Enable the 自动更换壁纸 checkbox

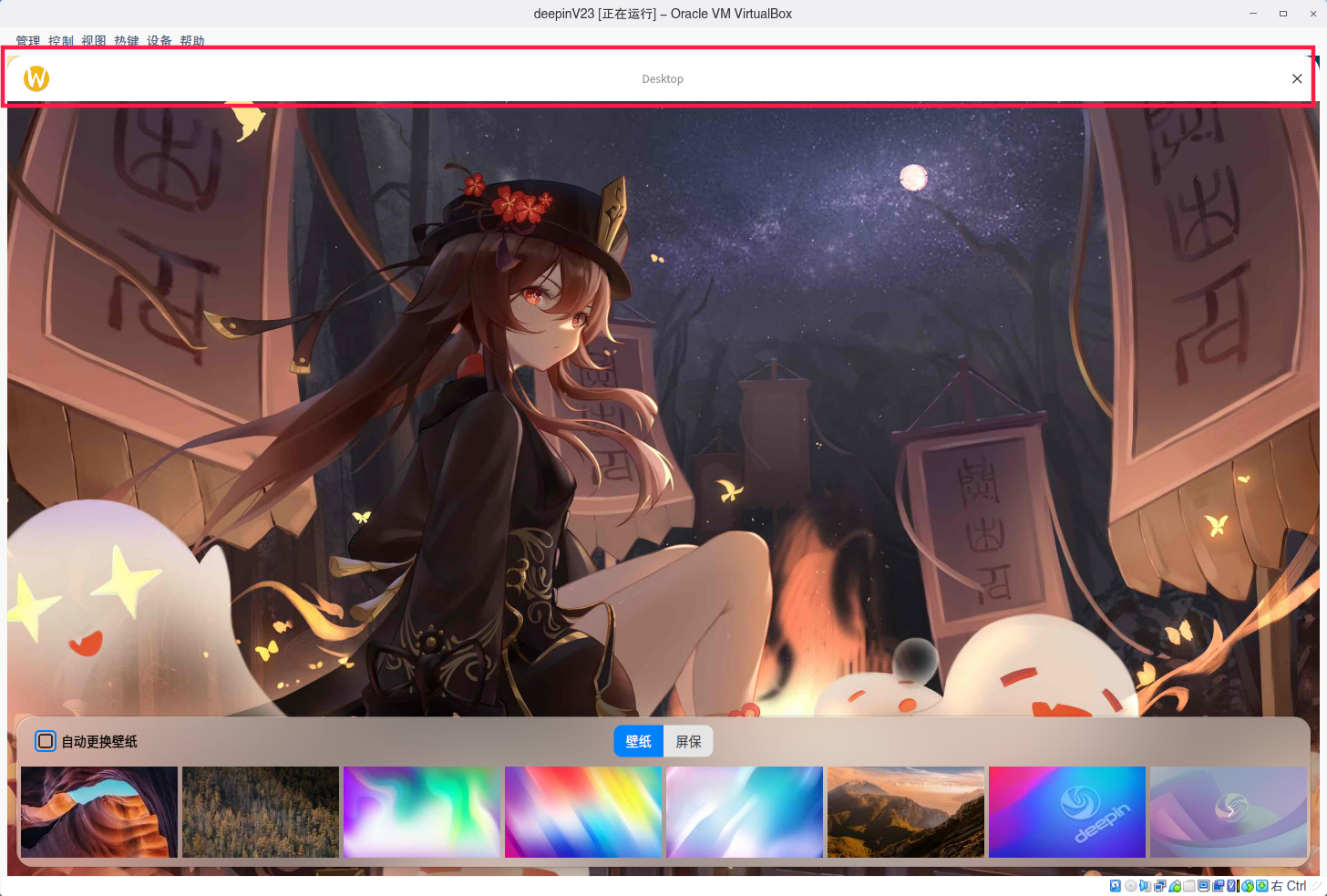46,741
